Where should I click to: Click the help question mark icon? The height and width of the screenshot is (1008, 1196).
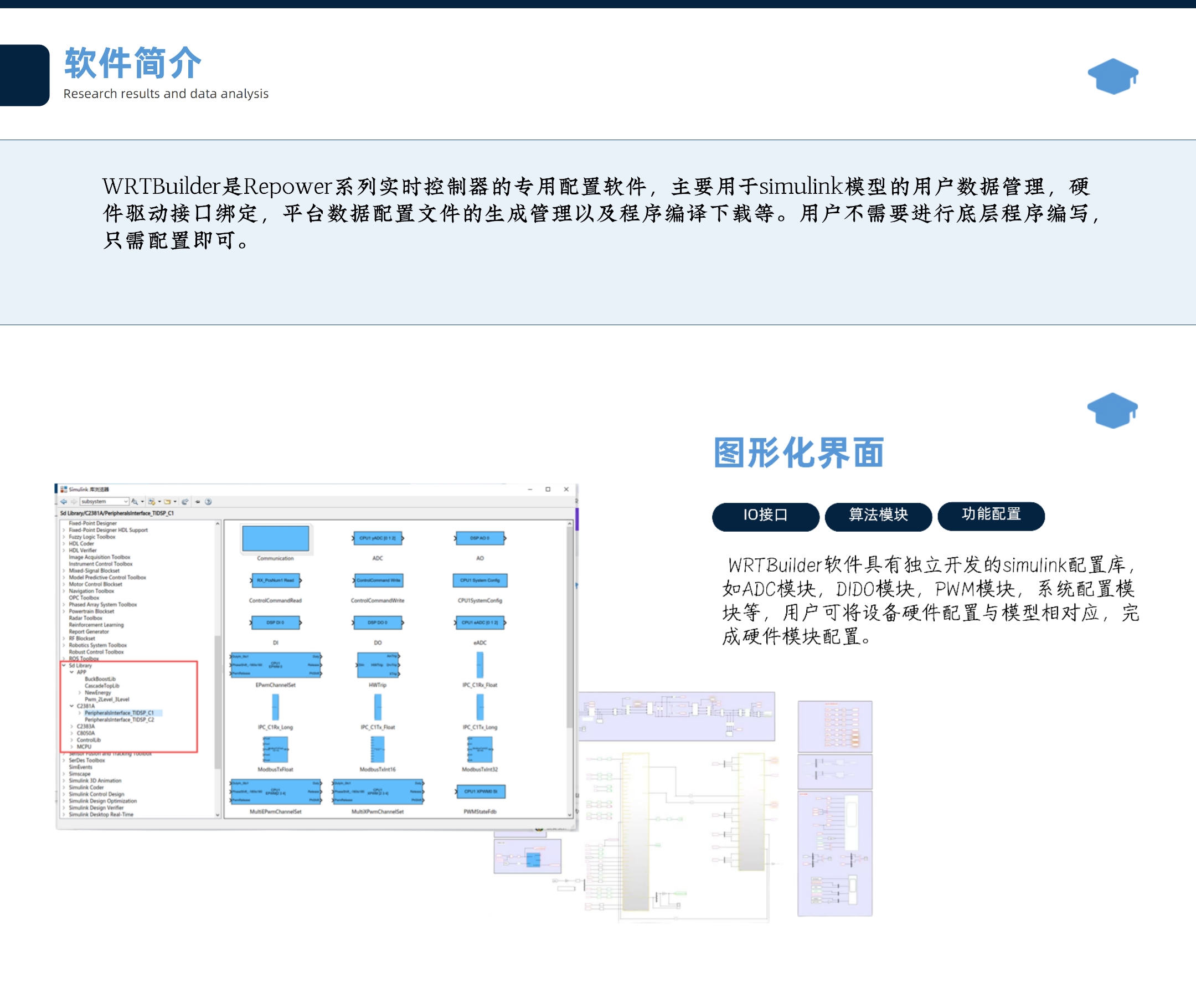pyautogui.click(x=209, y=502)
